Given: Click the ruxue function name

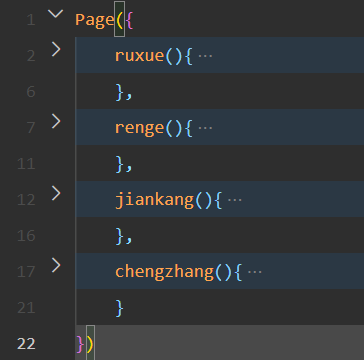Looking at the screenshot, I should coord(140,56).
